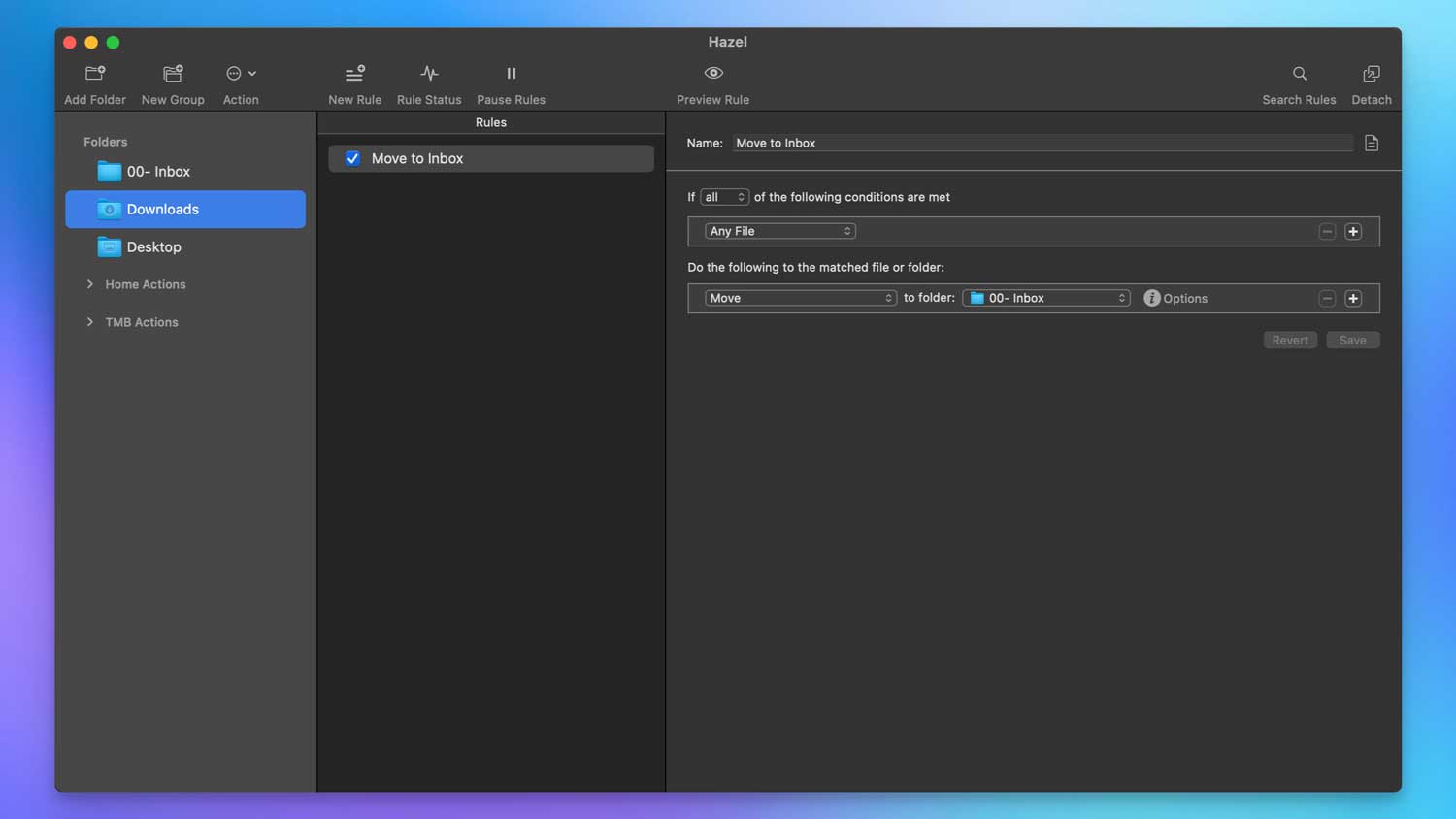Image resolution: width=1456 pixels, height=819 pixels.
Task: Click the Add Folder toolbar icon
Action: tap(95, 74)
